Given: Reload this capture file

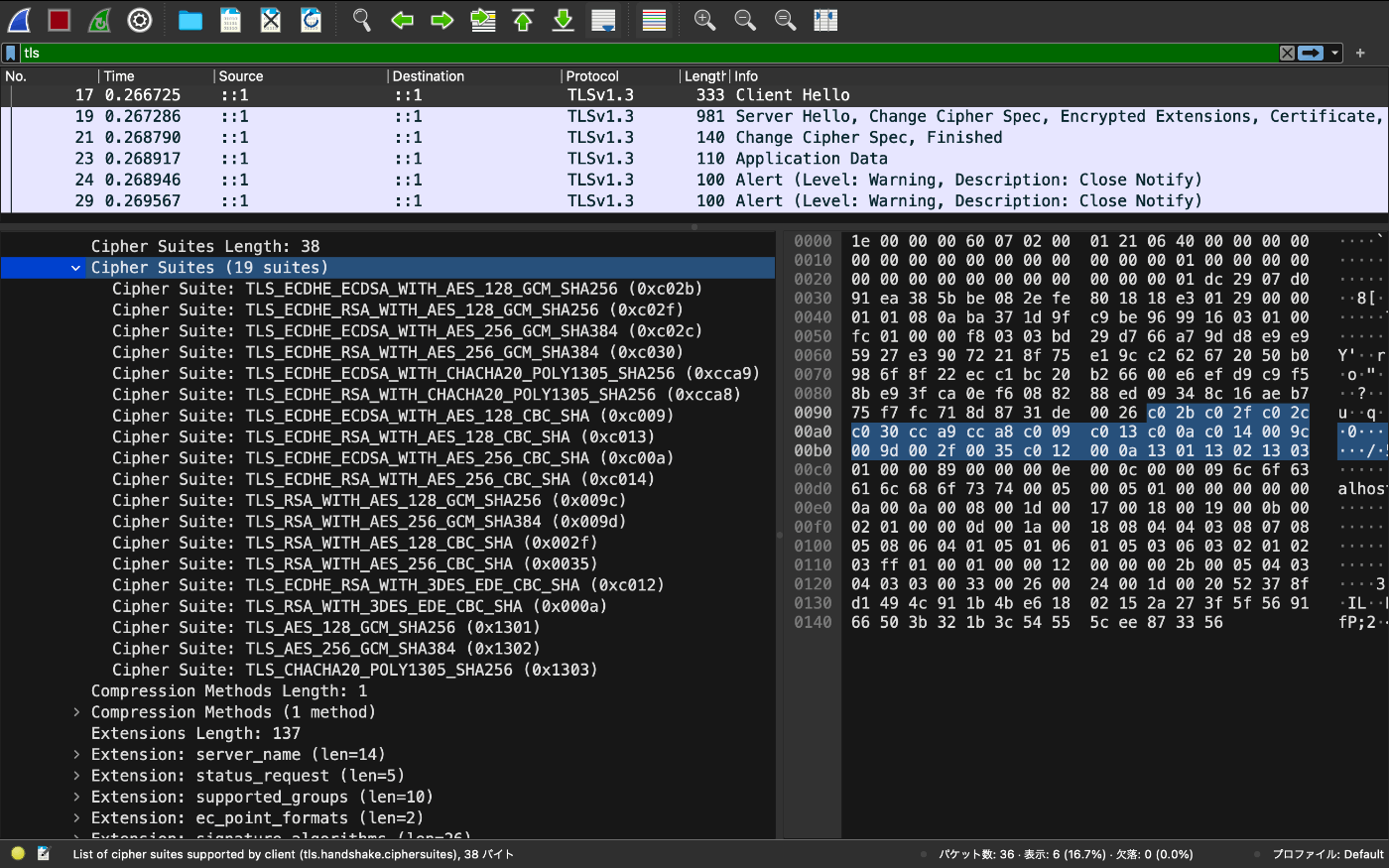Looking at the screenshot, I should point(311,20).
